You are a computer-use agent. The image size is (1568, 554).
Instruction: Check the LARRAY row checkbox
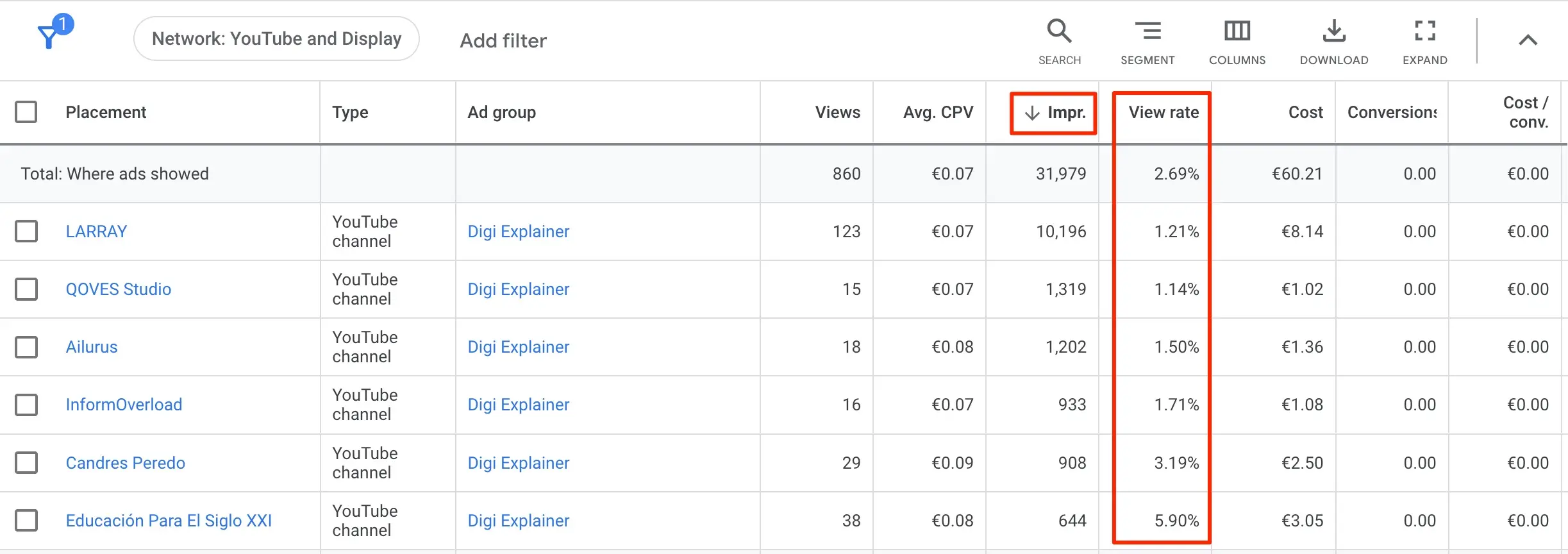26,231
